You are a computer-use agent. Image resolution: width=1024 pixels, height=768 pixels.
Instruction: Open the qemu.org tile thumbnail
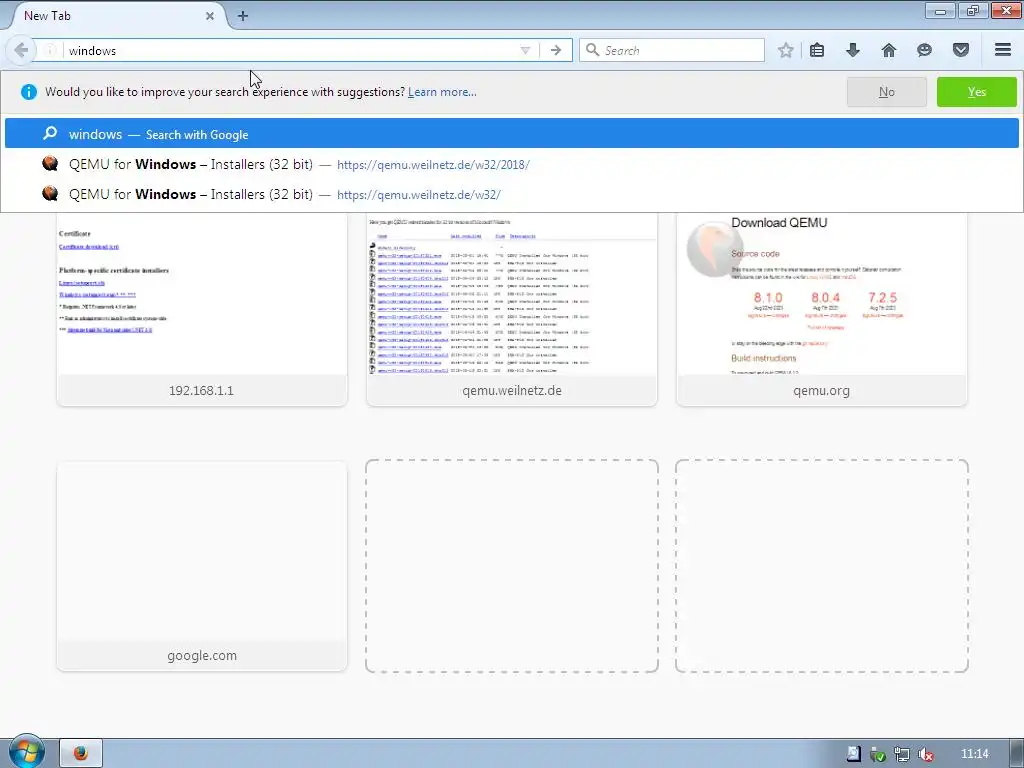(822, 294)
